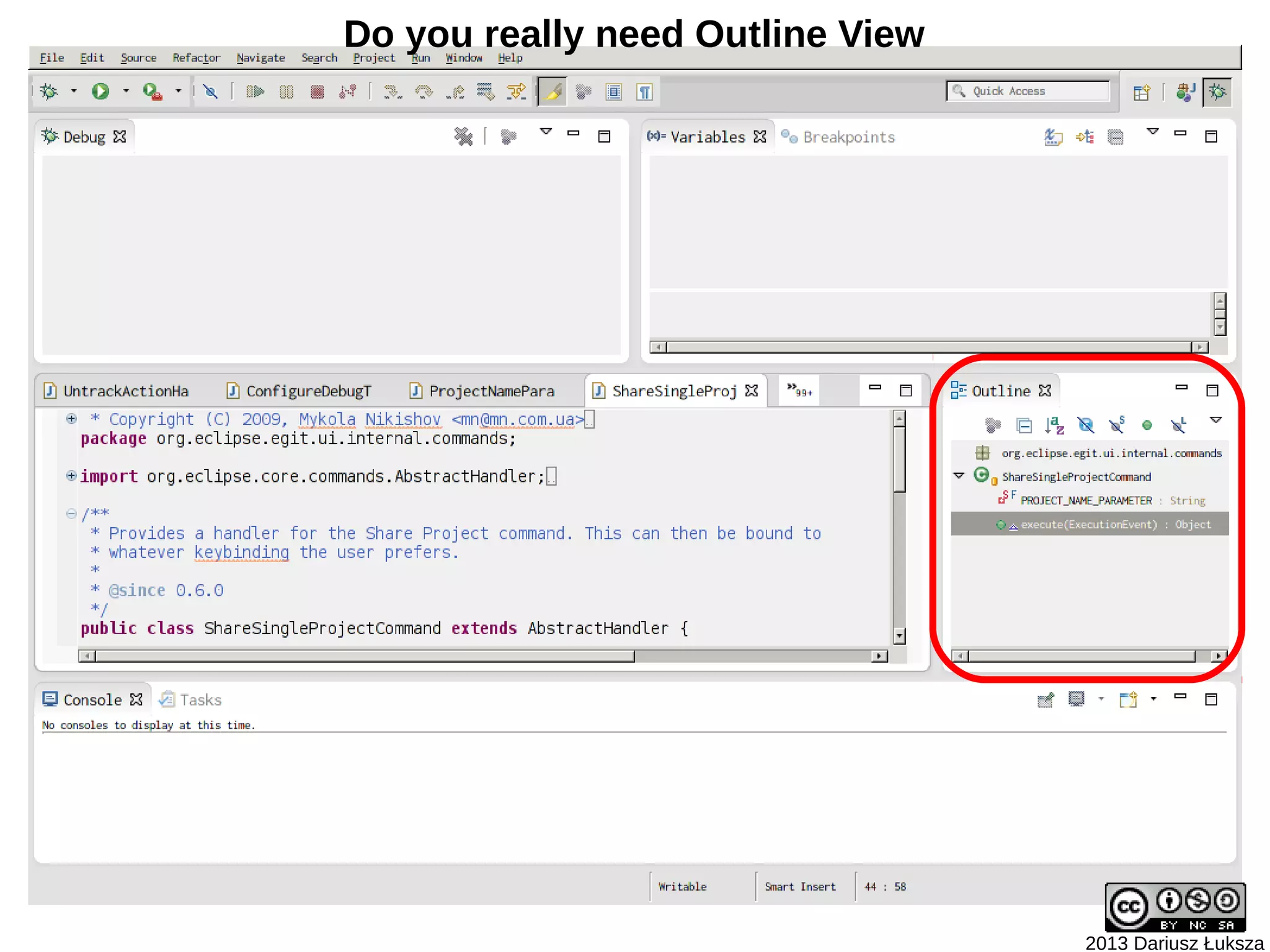Click the Drop to Frame icon
Screen dimensions: 1270x952
click(x=485, y=92)
